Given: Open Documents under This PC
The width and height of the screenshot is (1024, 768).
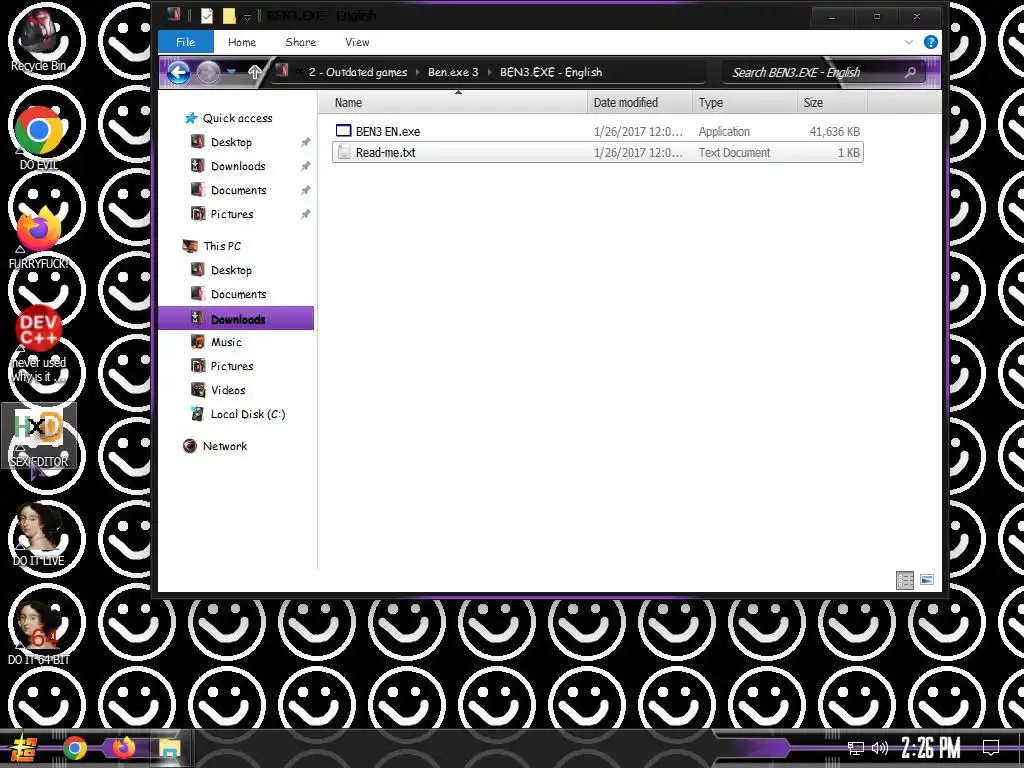Looking at the screenshot, I should point(229,294).
